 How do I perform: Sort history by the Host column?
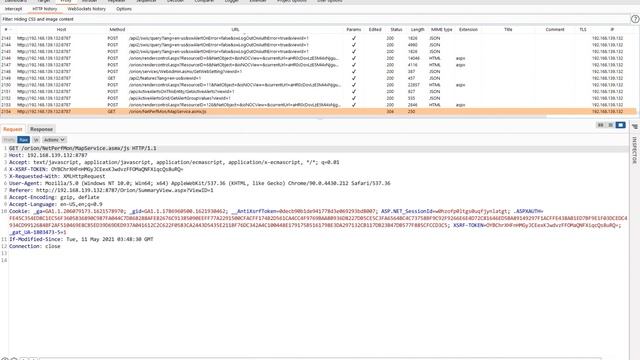(x=61, y=29)
